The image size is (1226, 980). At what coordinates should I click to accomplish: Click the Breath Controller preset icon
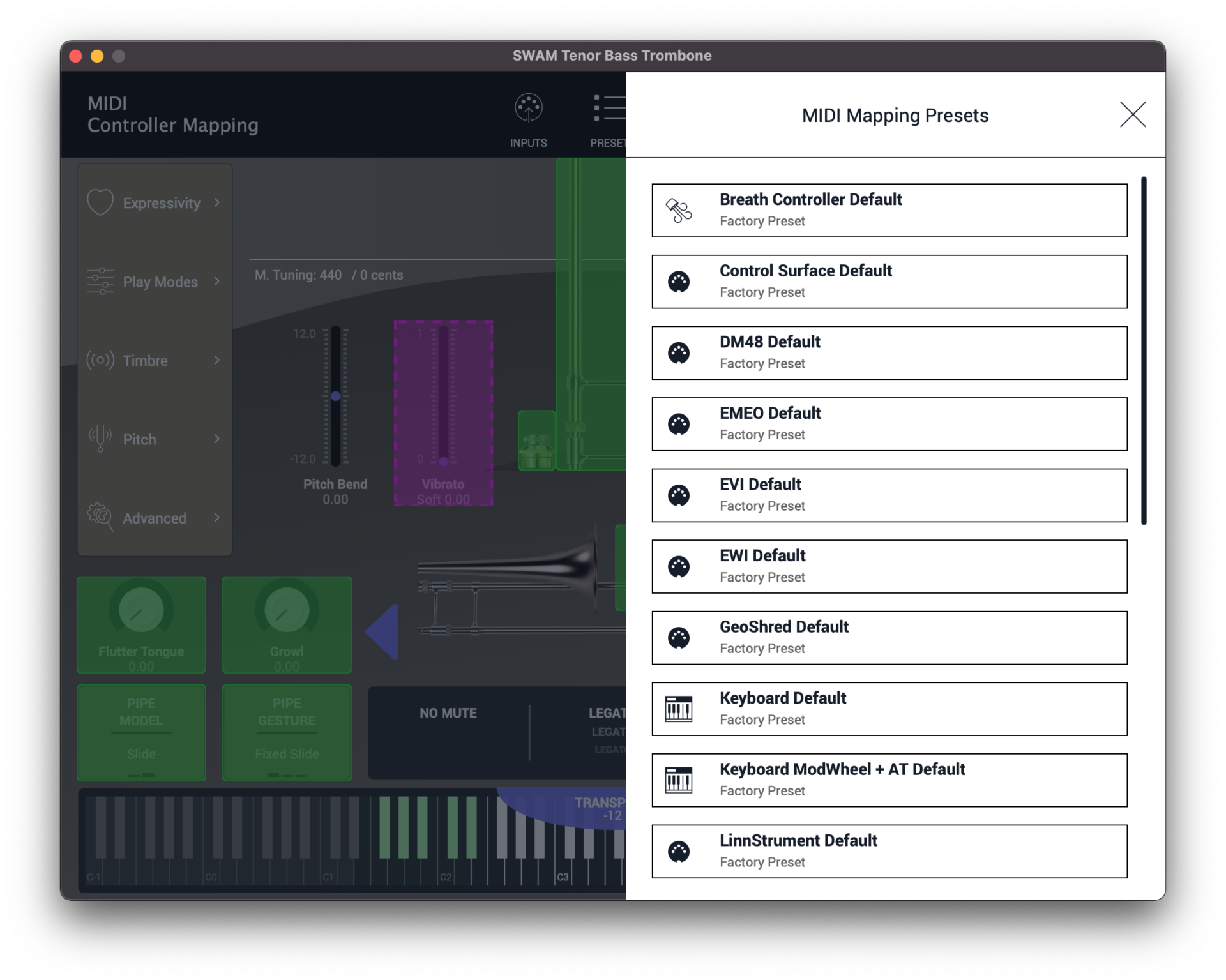pyautogui.click(x=678, y=210)
